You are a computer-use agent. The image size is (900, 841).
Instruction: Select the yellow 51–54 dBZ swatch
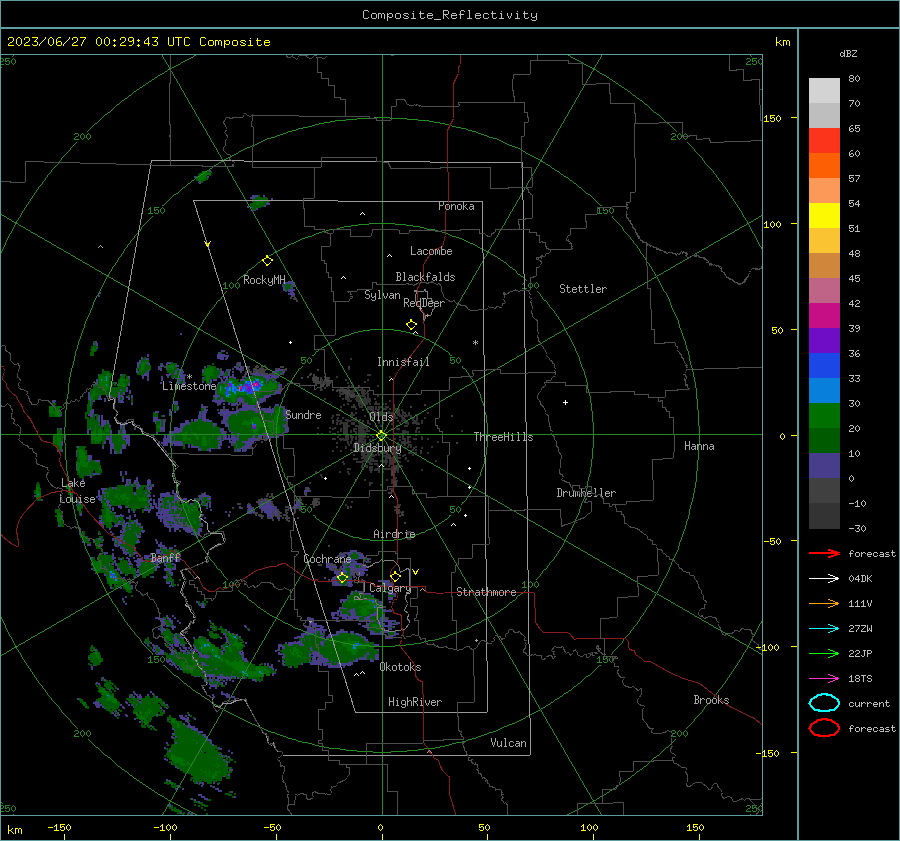(824, 216)
